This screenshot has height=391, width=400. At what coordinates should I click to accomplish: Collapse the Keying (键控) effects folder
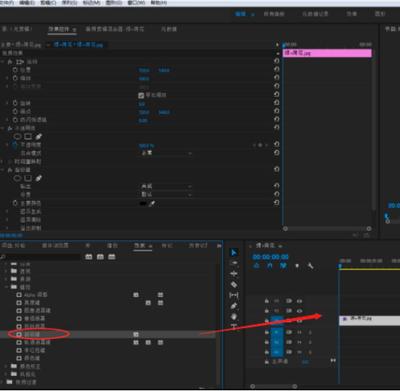(x=6, y=287)
